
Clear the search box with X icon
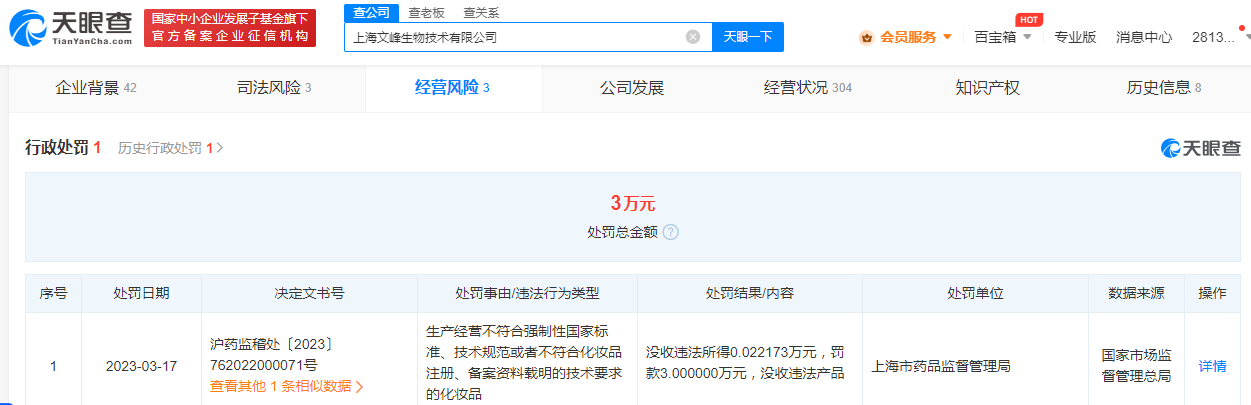tap(692, 37)
